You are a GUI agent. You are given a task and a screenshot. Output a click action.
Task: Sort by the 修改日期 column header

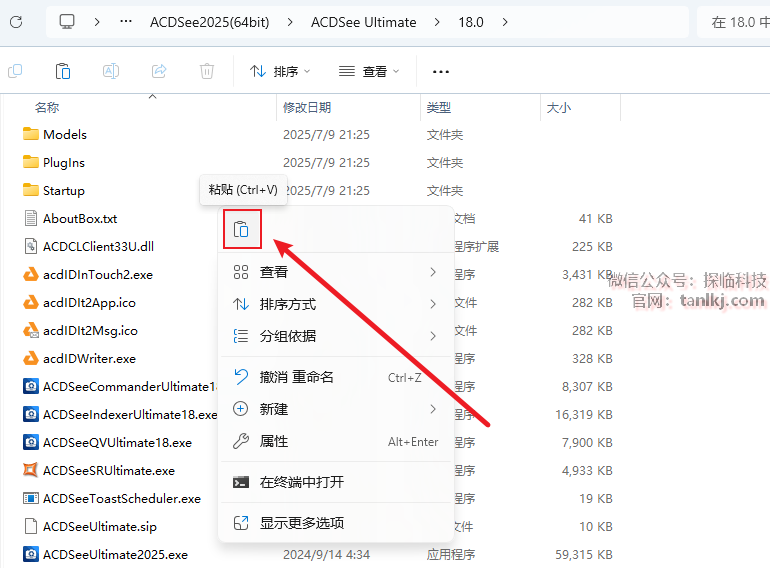coord(307,108)
